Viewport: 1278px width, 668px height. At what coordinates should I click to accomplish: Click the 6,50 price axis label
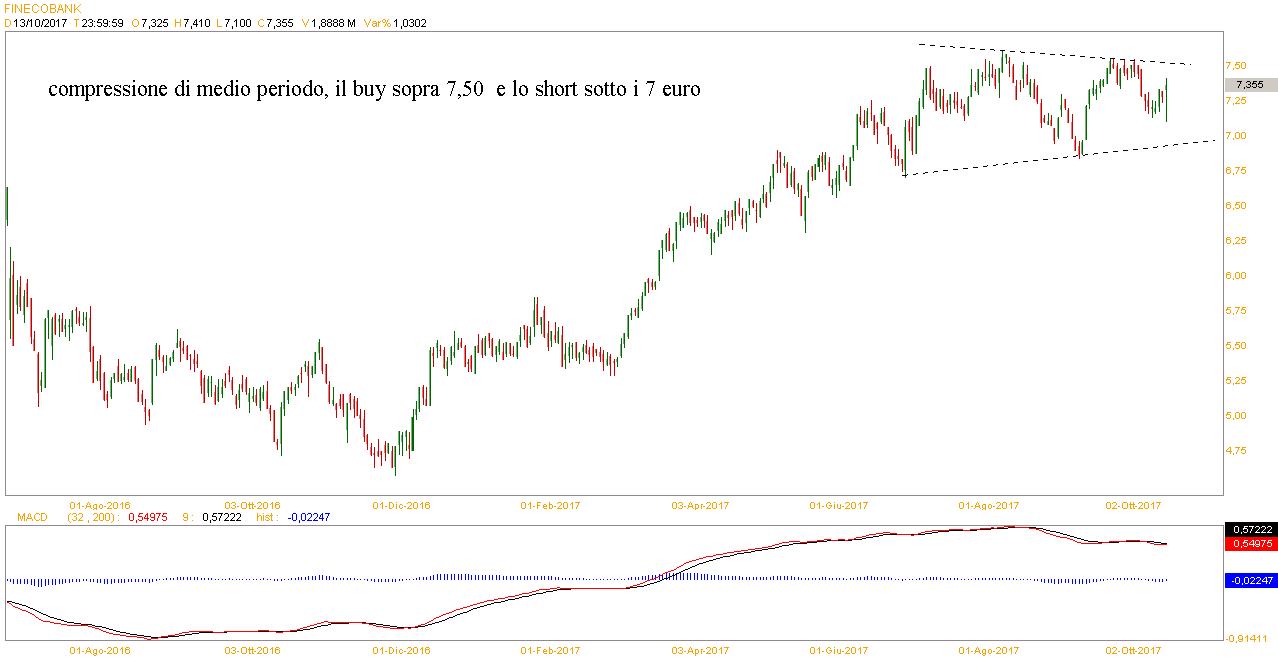tap(1236, 206)
